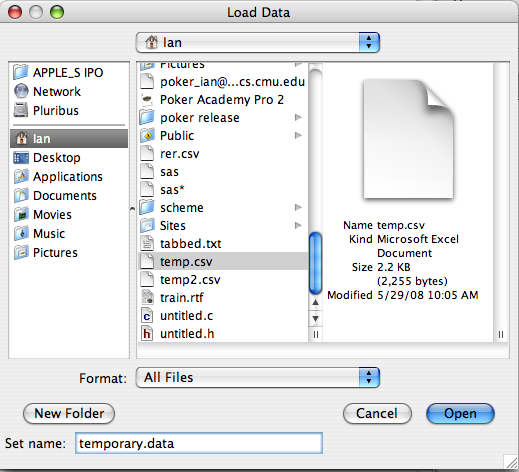Image resolution: width=519 pixels, height=472 pixels.
Task: Select the Network icon in sidebar
Action: click(21, 91)
